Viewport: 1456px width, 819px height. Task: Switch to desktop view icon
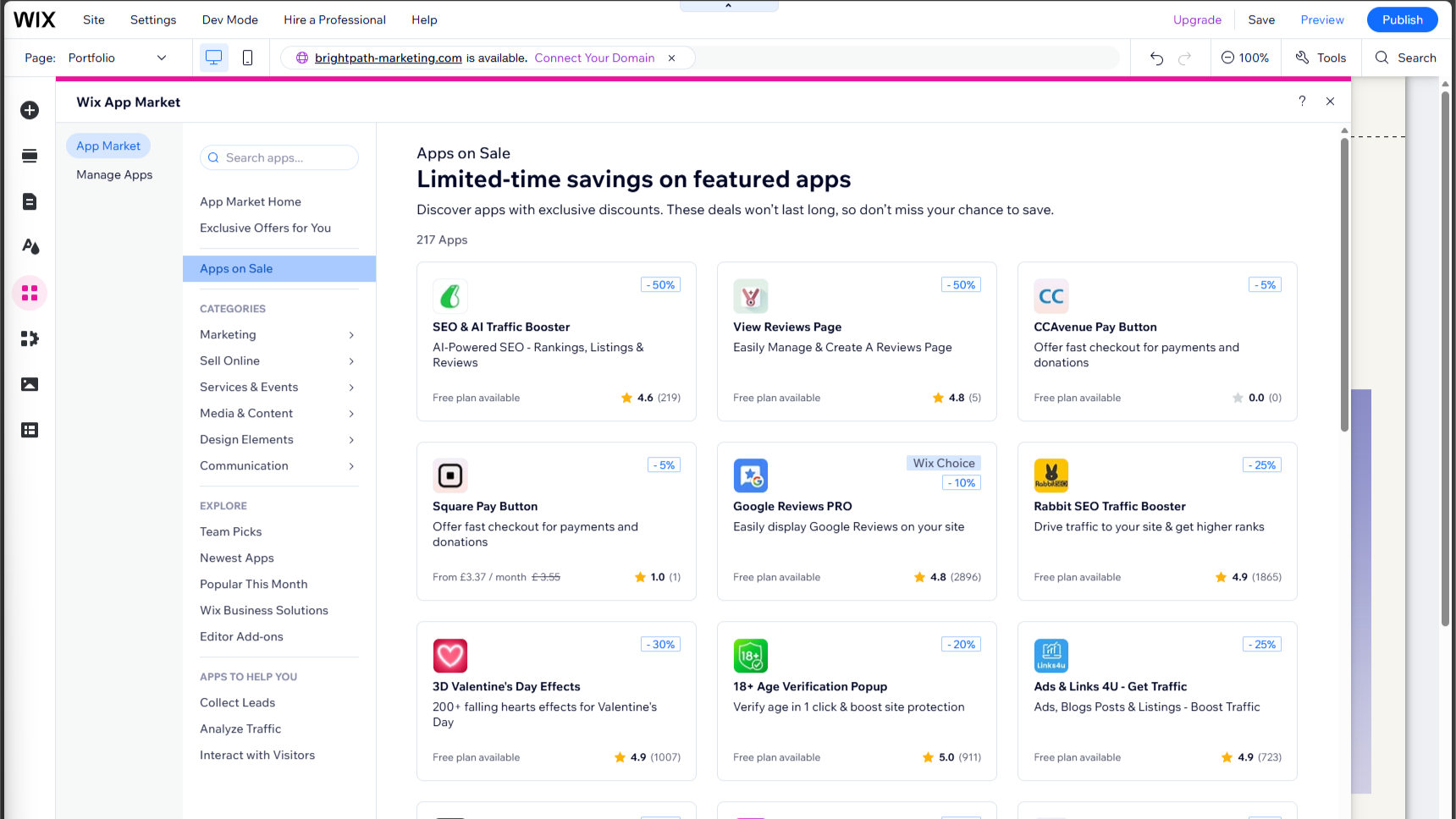click(214, 58)
